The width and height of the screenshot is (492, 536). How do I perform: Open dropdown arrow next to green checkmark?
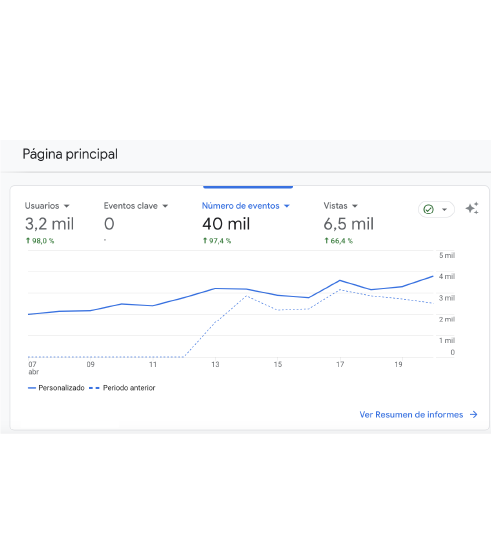pyautogui.click(x=444, y=209)
